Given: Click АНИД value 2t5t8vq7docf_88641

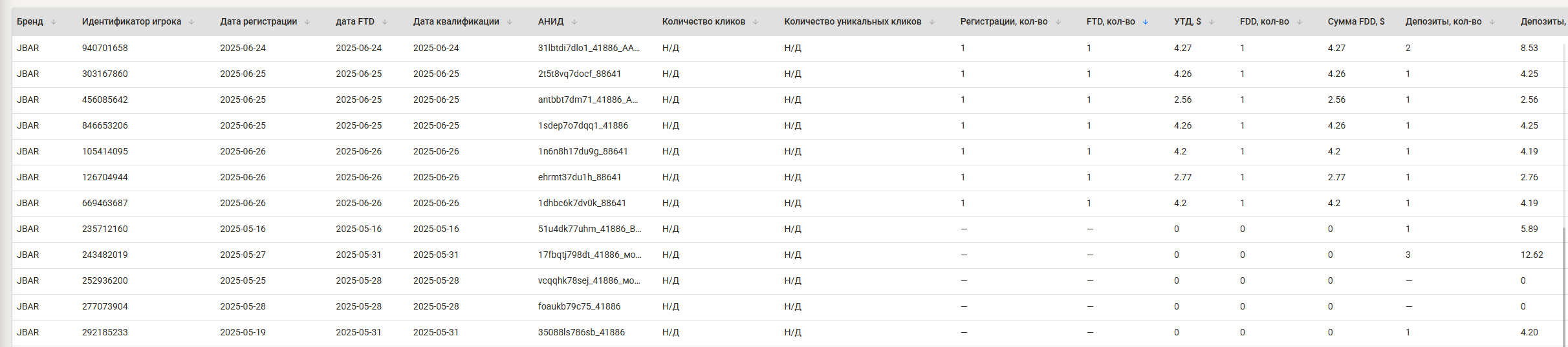Looking at the screenshot, I should click(x=580, y=74).
